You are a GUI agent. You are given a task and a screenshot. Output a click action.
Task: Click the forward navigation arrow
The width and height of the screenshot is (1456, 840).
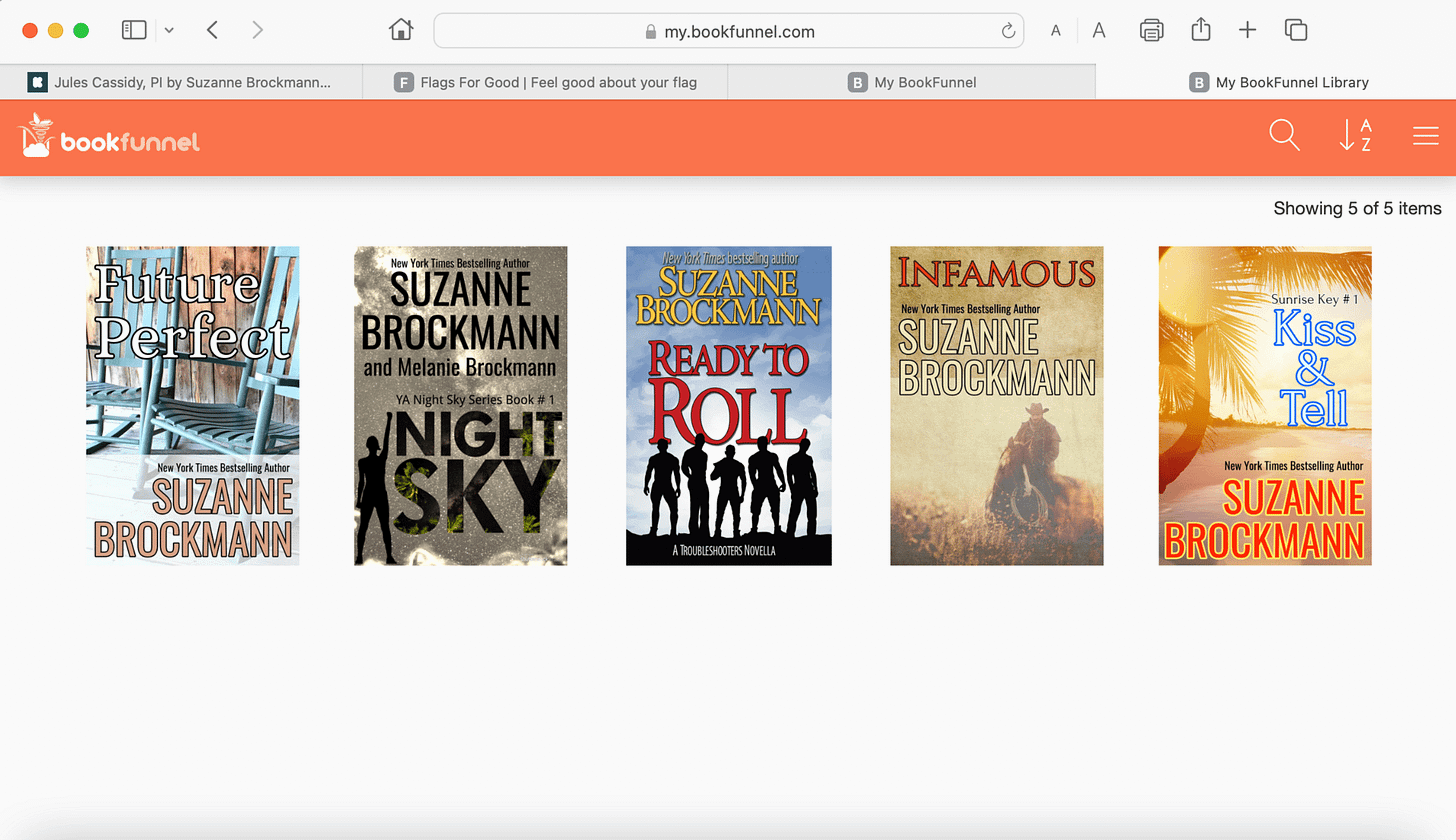(x=257, y=30)
